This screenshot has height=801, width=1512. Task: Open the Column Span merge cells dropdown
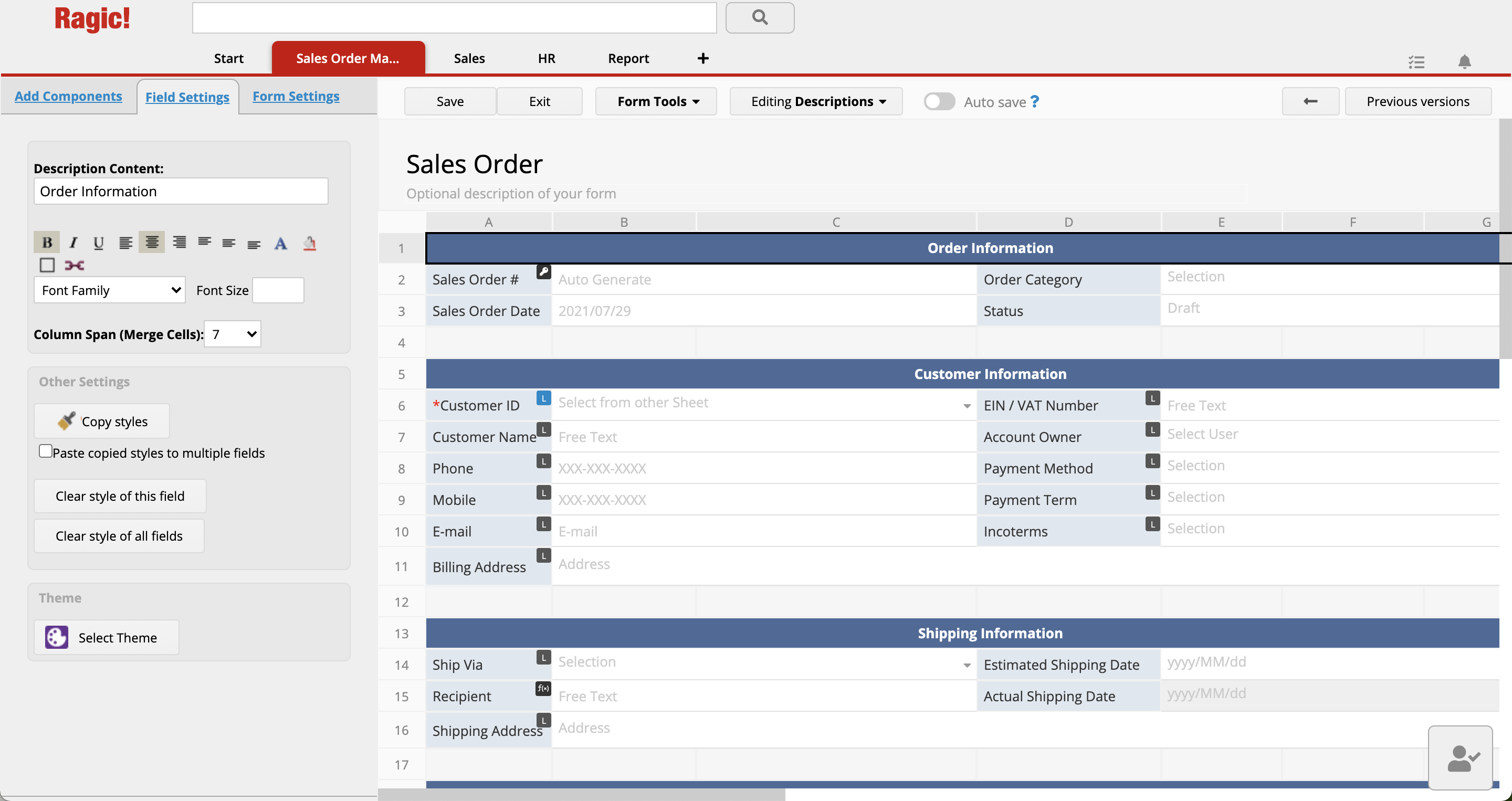pos(232,334)
